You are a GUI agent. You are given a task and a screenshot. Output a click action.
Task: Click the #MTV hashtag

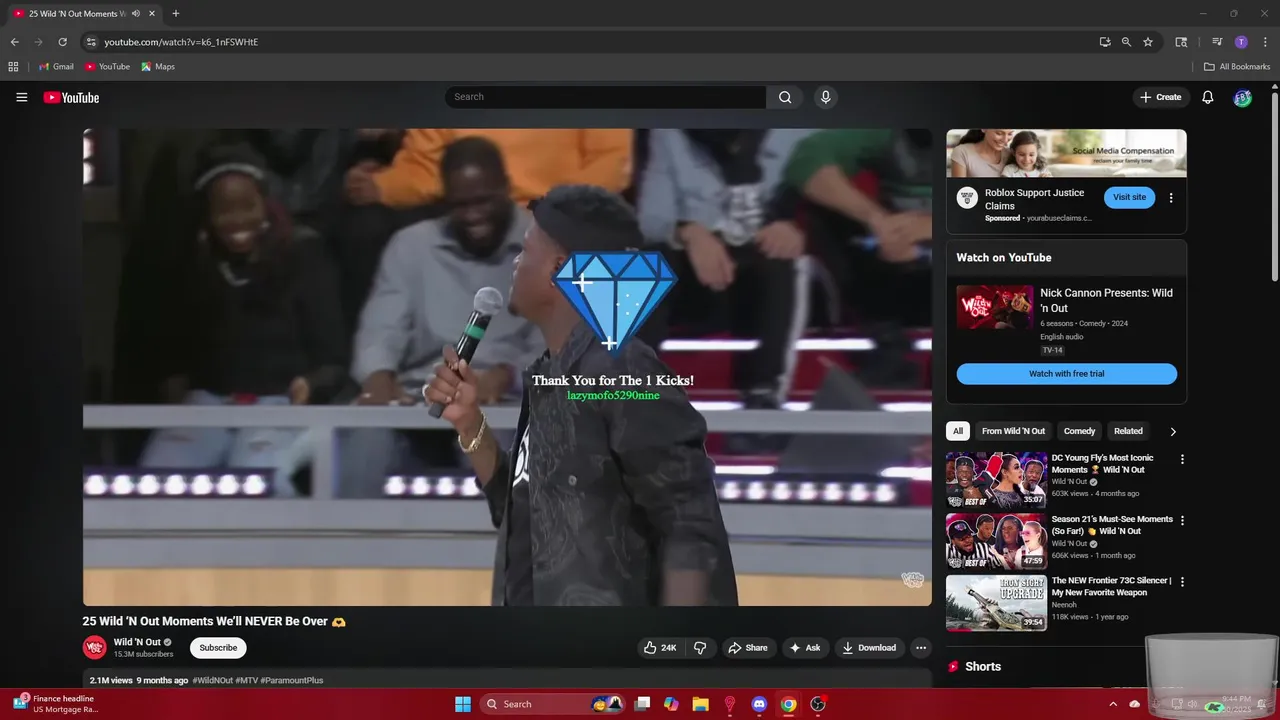(246, 680)
